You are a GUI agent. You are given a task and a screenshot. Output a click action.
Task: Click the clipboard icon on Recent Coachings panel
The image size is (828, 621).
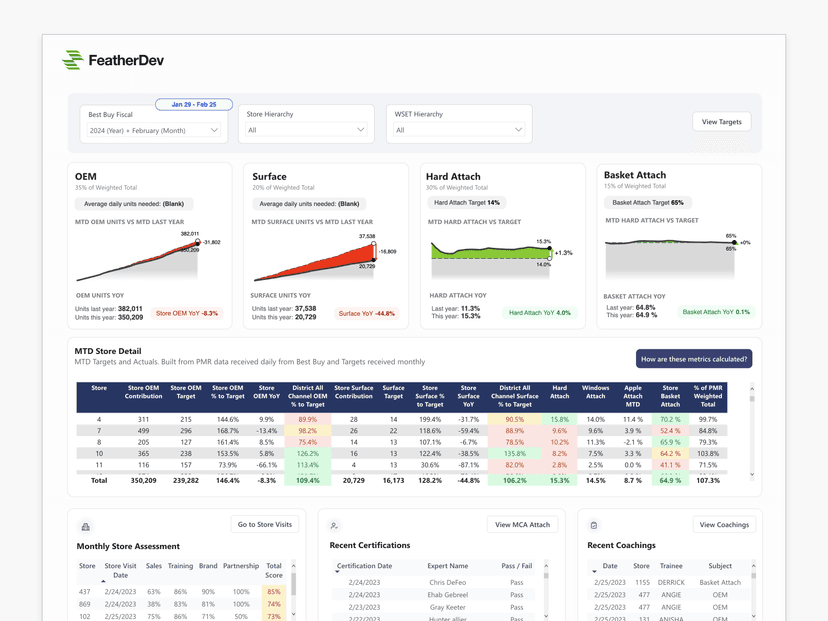594,524
